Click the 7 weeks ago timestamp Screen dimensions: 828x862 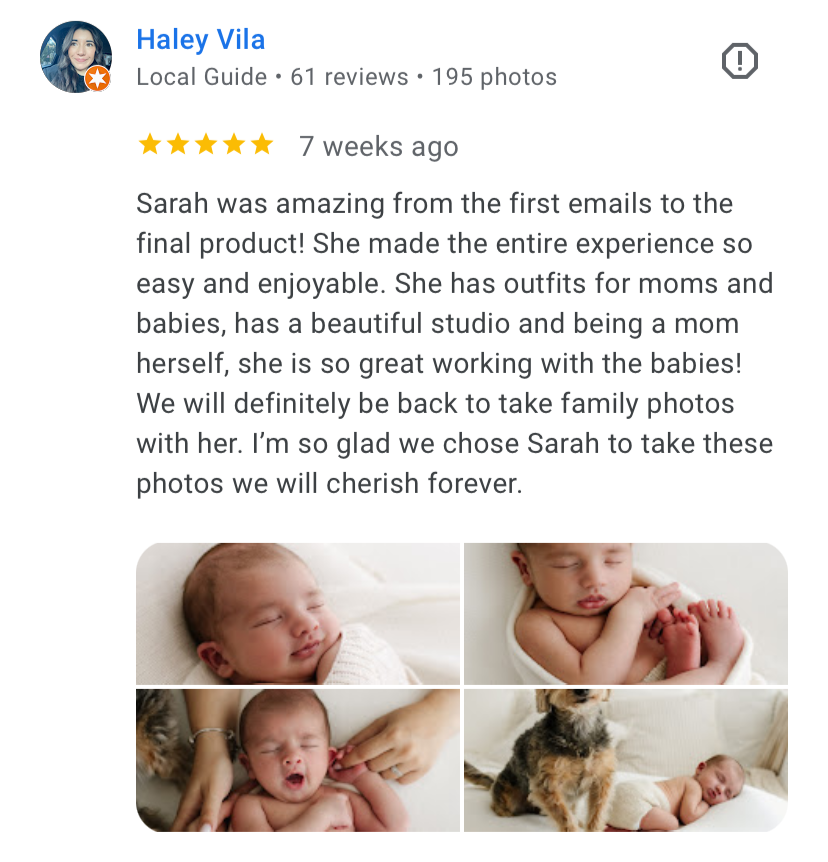click(x=379, y=147)
